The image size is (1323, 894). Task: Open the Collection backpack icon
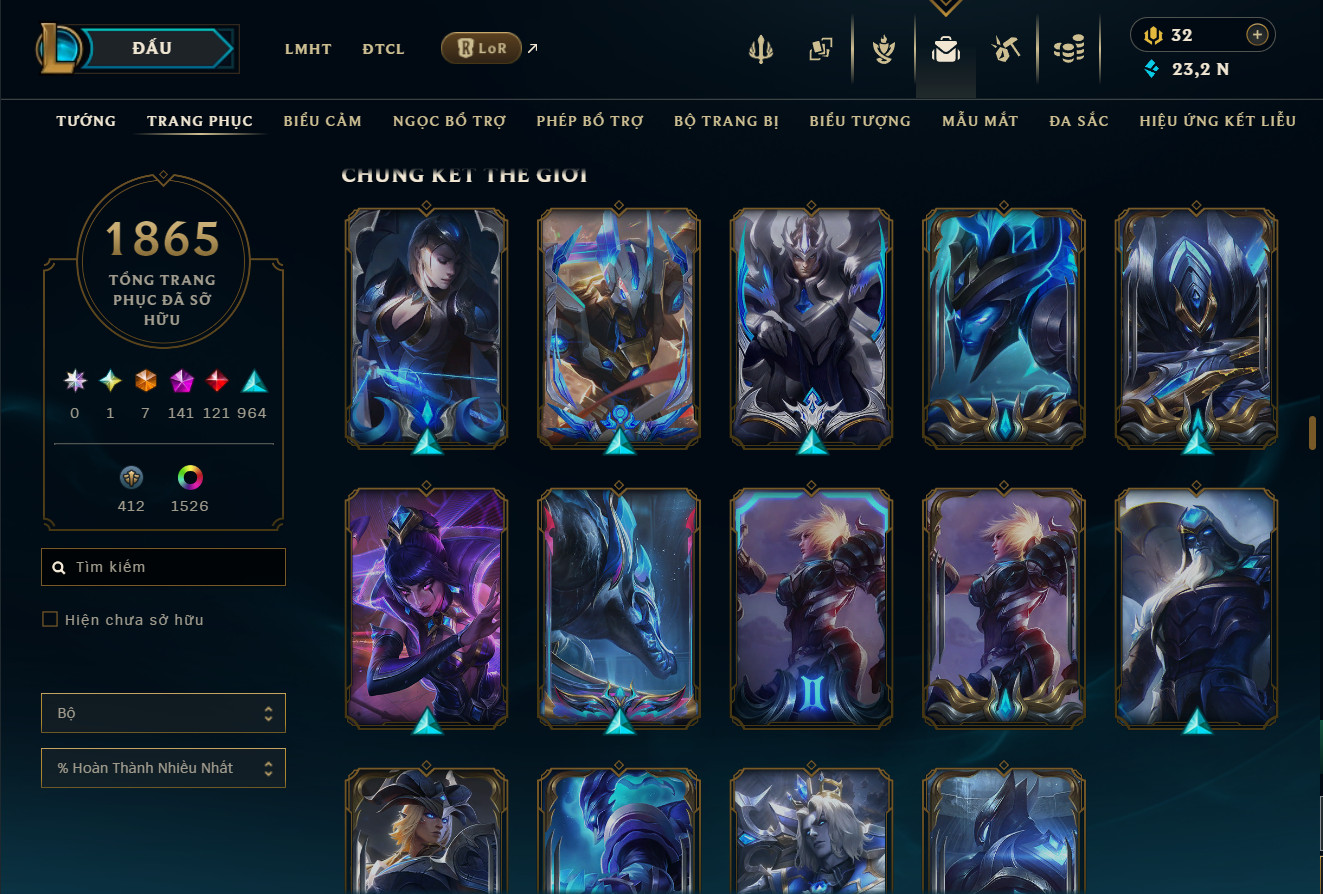tap(945, 49)
